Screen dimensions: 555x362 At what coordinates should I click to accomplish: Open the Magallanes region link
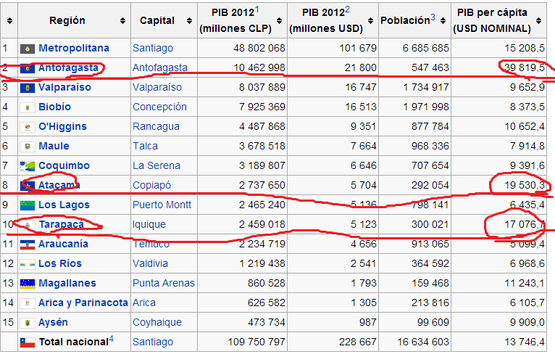click(x=67, y=283)
